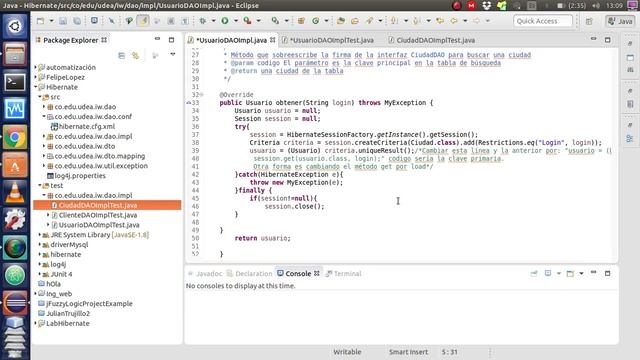The width and height of the screenshot is (640, 360).
Task: Close the UsuarioDAOImpl.java tab
Action: pyautogui.click(x=272, y=40)
